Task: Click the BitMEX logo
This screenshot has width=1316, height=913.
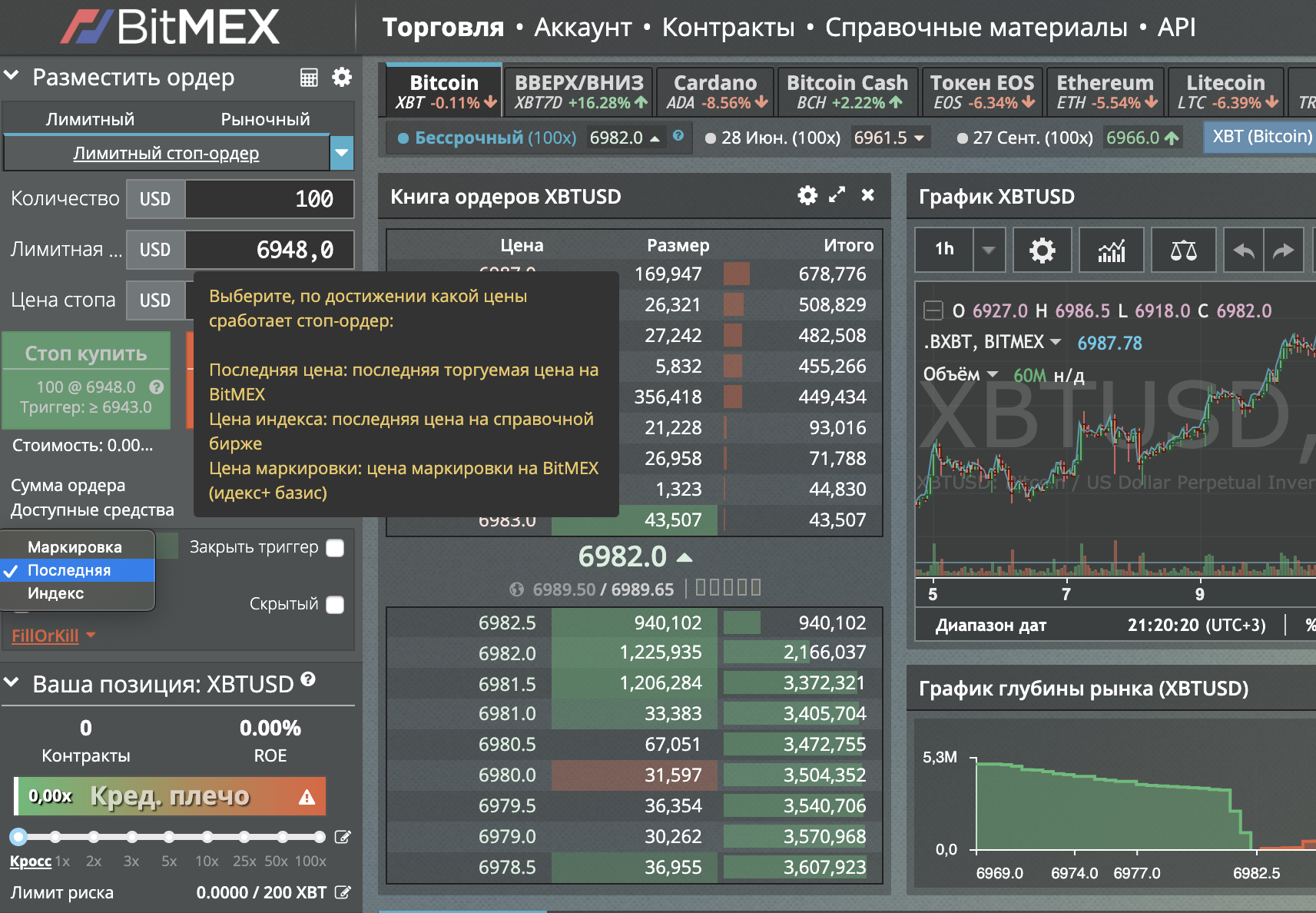Action: tap(170, 27)
